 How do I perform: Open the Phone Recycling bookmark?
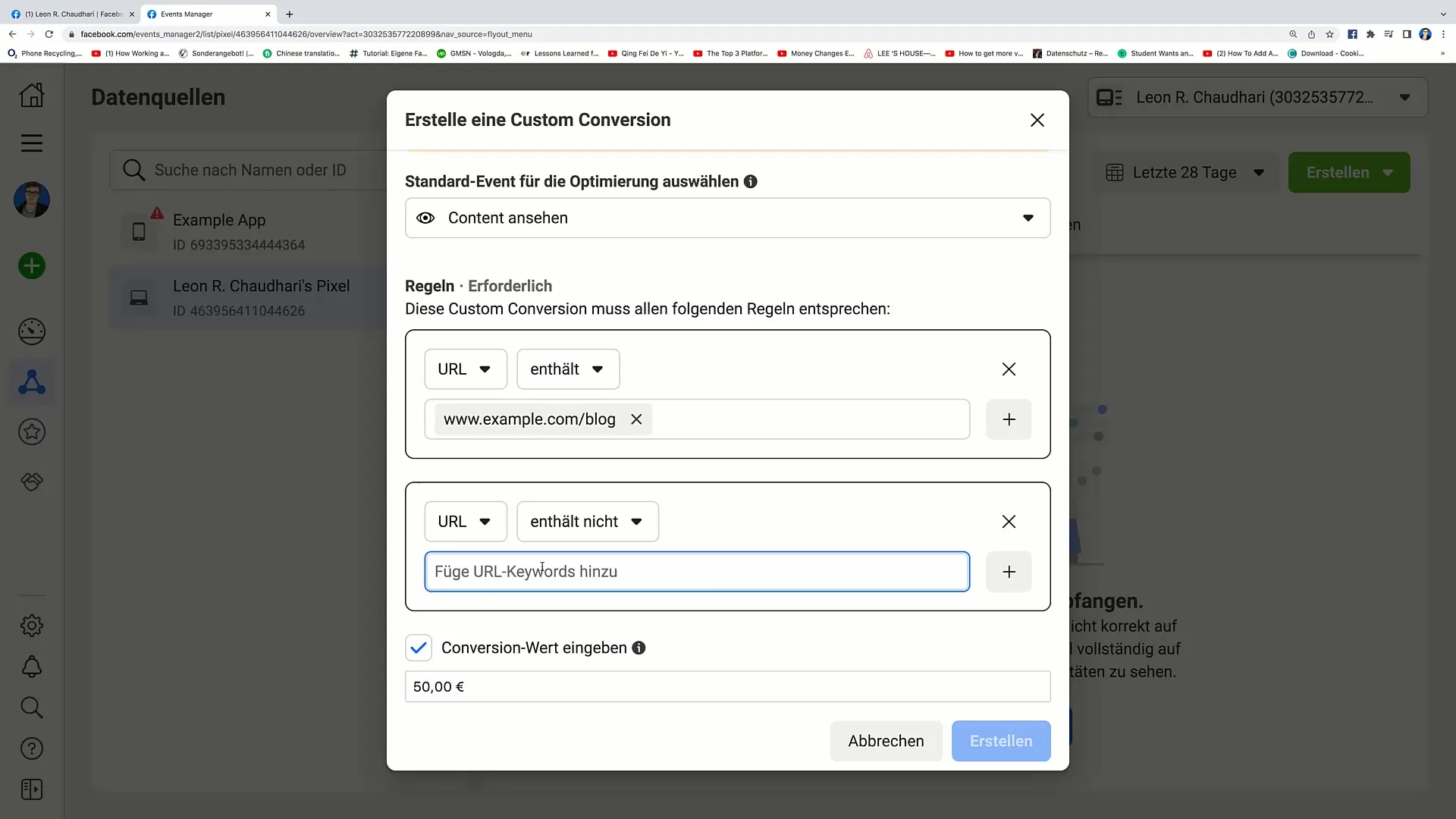click(x=44, y=54)
